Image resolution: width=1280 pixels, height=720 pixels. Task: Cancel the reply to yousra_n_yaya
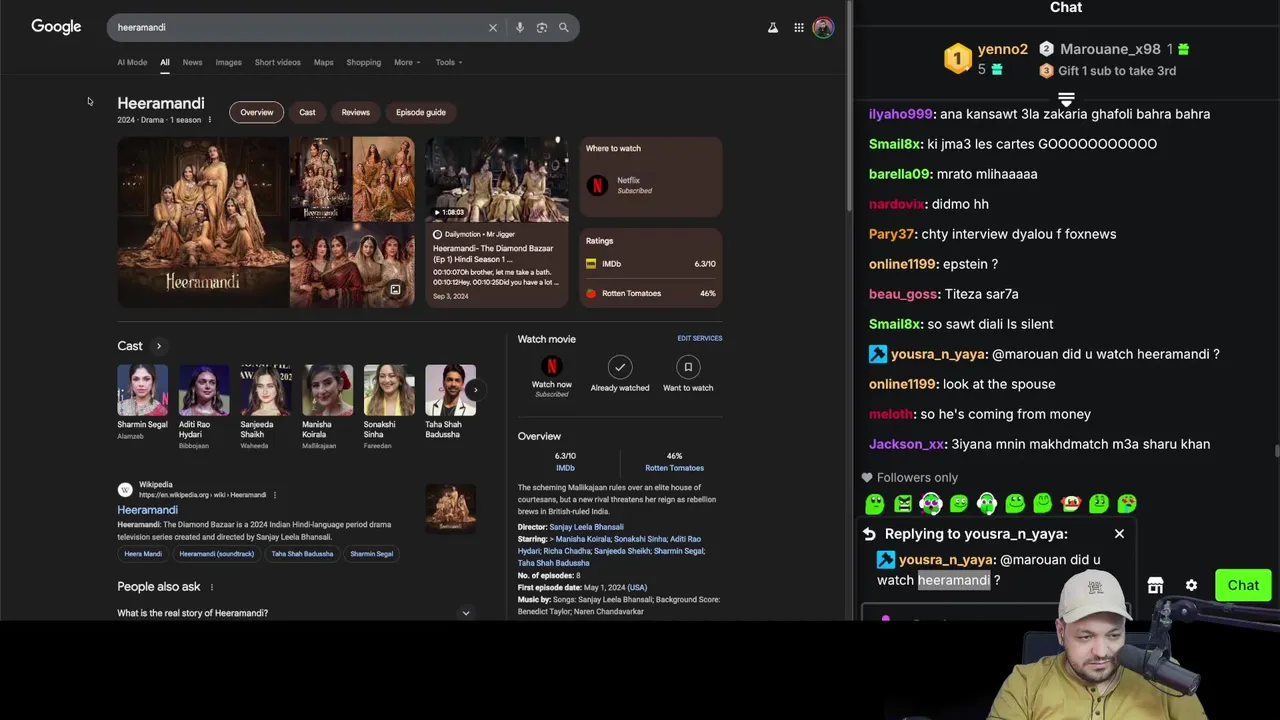pos(1119,534)
